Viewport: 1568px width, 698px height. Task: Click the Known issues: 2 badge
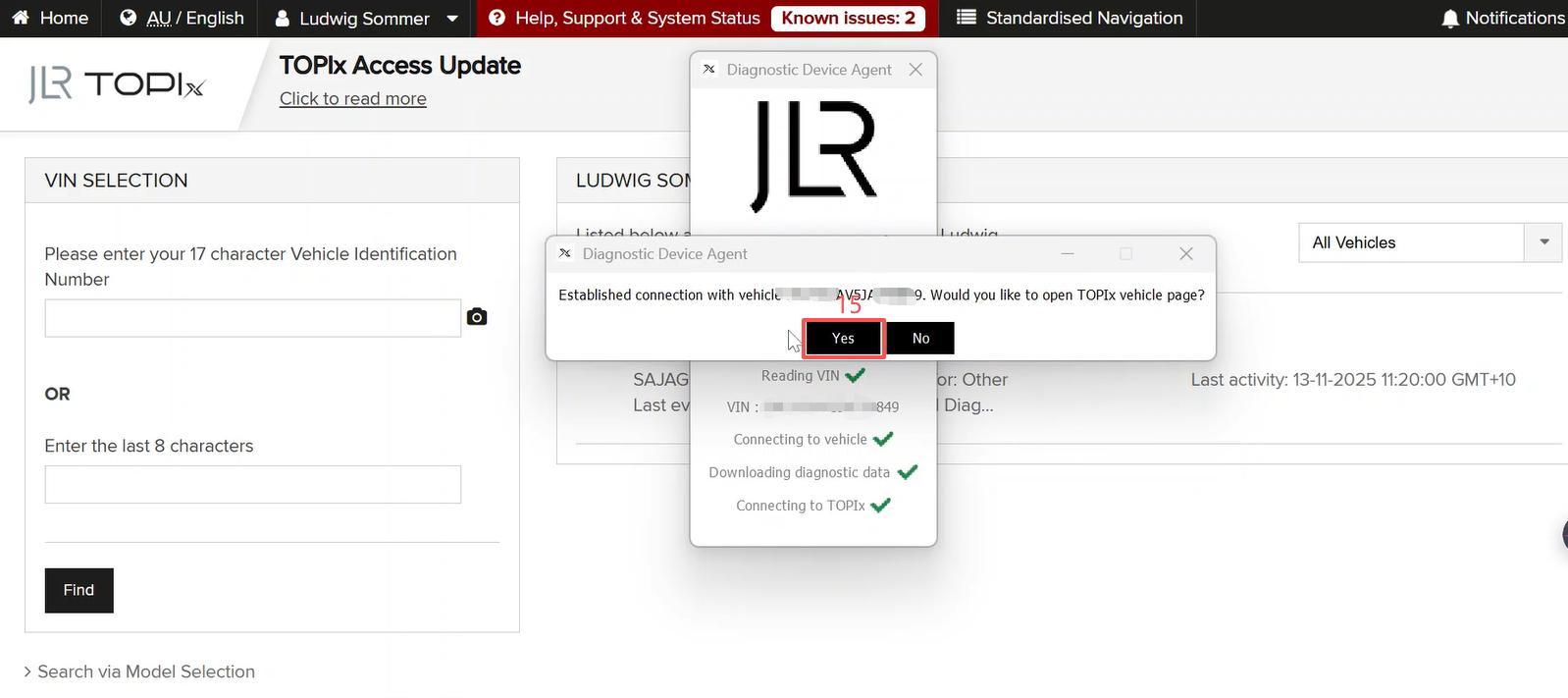pos(848,18)
